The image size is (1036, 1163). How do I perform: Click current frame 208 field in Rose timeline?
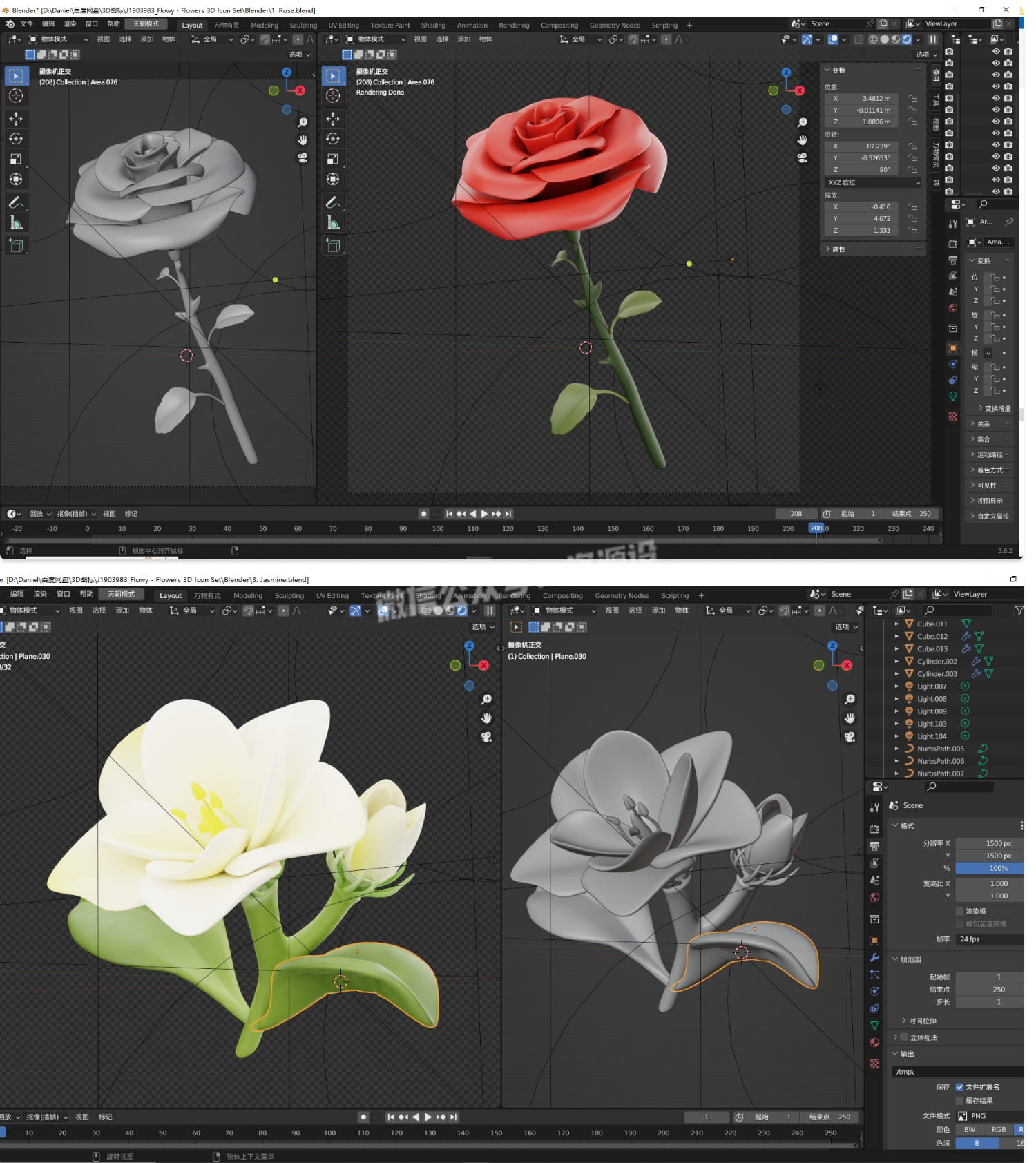click(796, 514)
